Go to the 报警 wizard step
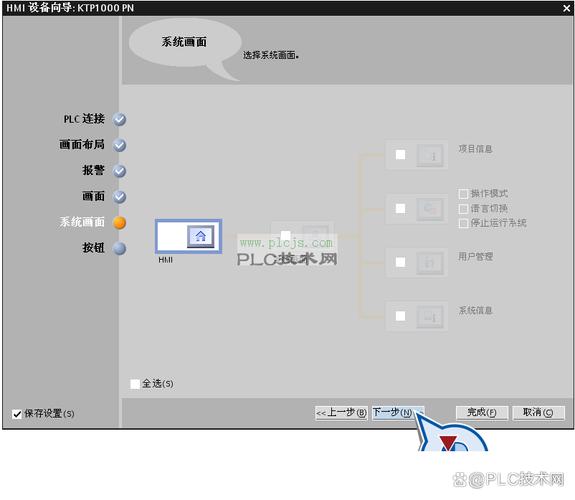 [94, 170]
